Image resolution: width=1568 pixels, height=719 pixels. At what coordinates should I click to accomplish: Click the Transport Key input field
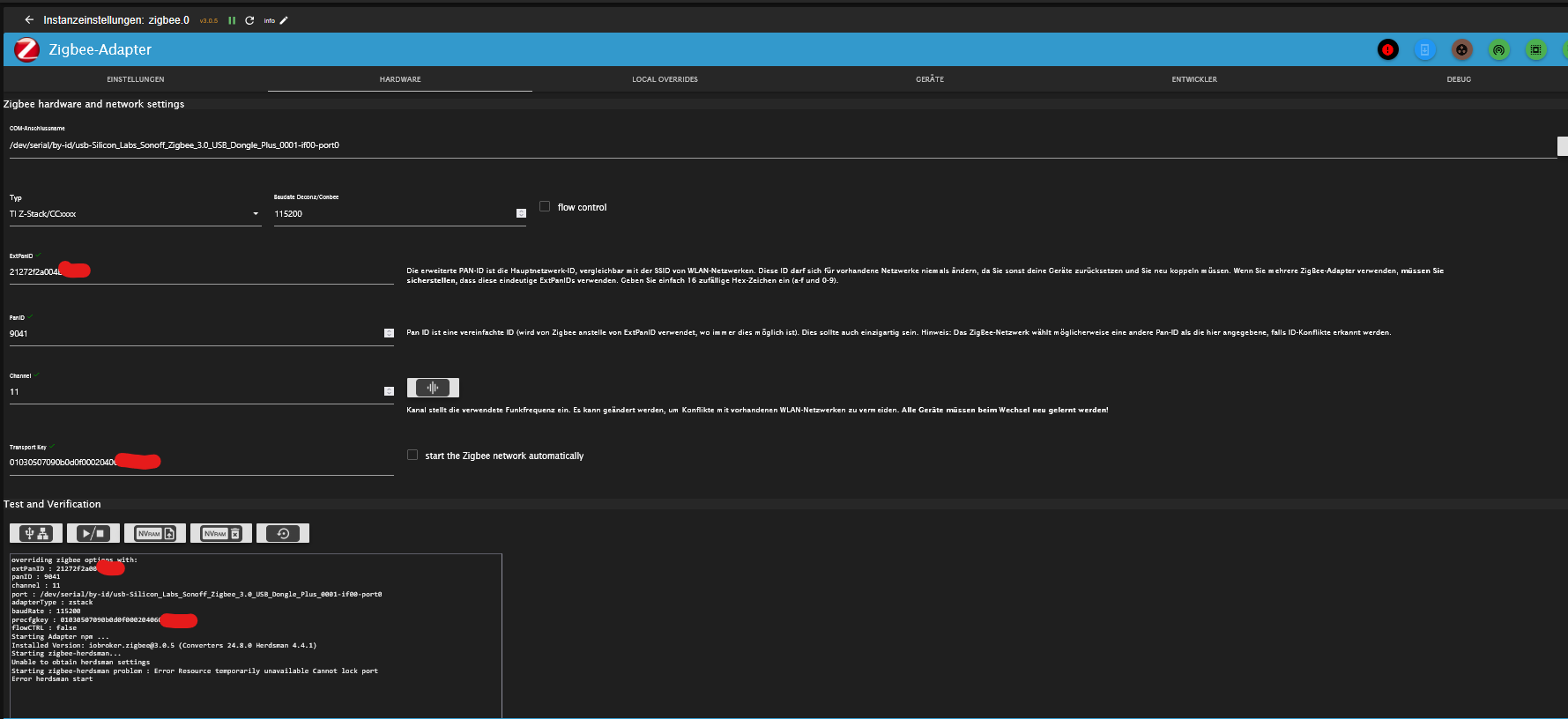pyautogui.click(x=202, y=463)
